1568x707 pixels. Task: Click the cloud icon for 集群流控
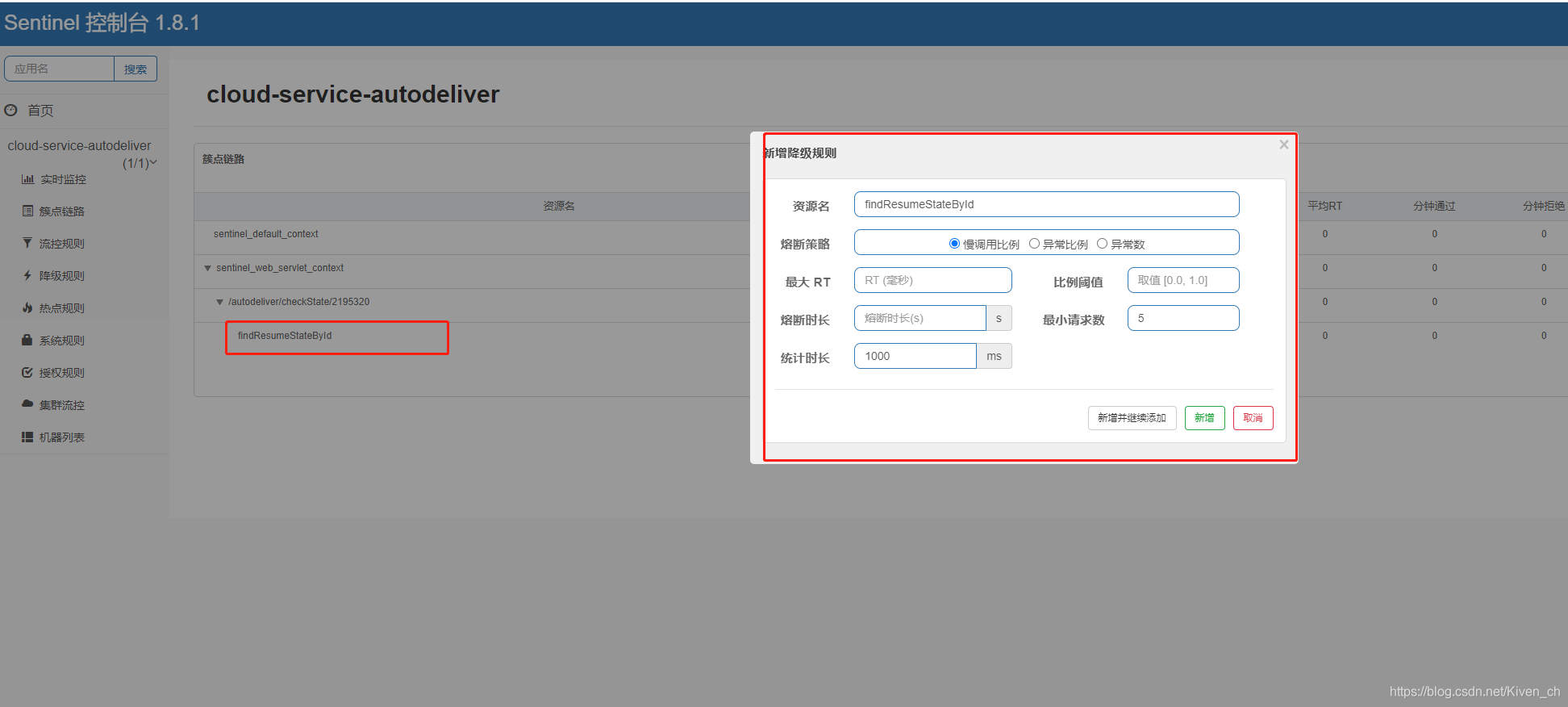point(27,404)
